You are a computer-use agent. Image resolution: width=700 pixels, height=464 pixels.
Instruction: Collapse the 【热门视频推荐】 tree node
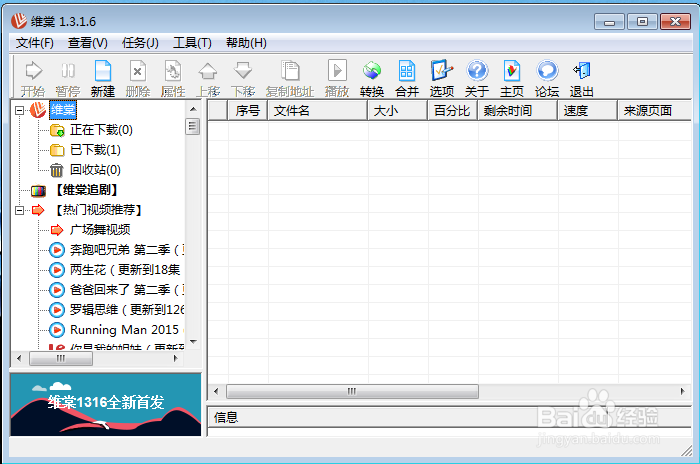[x=19, y=210]
